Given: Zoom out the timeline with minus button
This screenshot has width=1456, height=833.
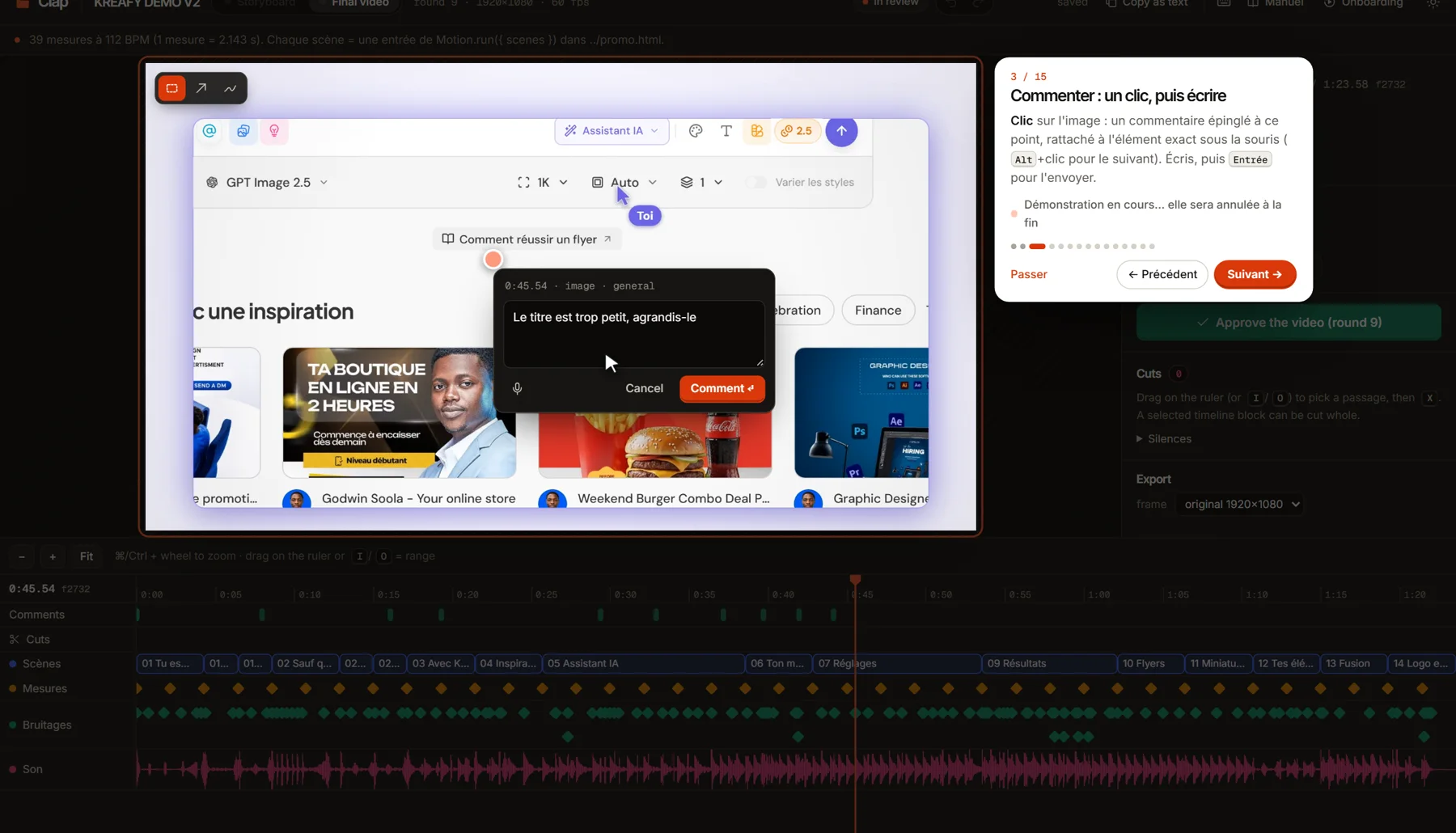Looking at the screenshot, I should coord(22,556).
